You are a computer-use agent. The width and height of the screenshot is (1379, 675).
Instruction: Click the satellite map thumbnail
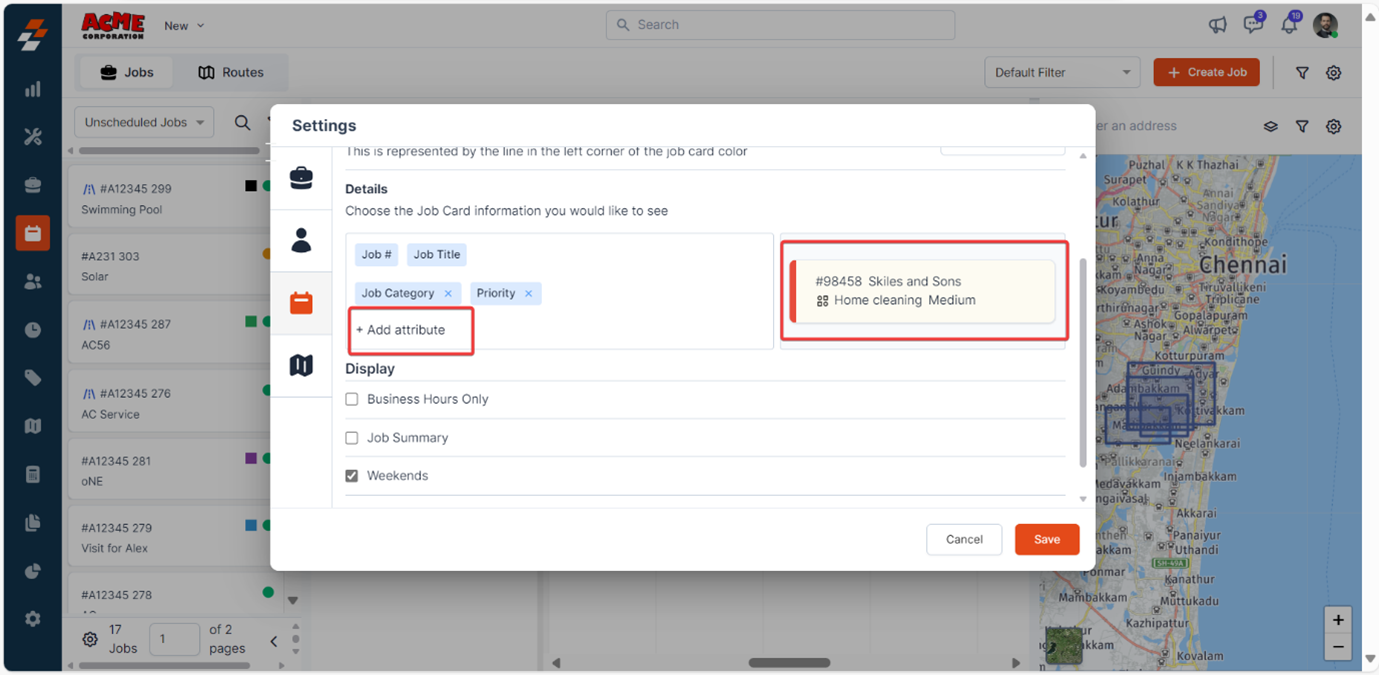1063,645
